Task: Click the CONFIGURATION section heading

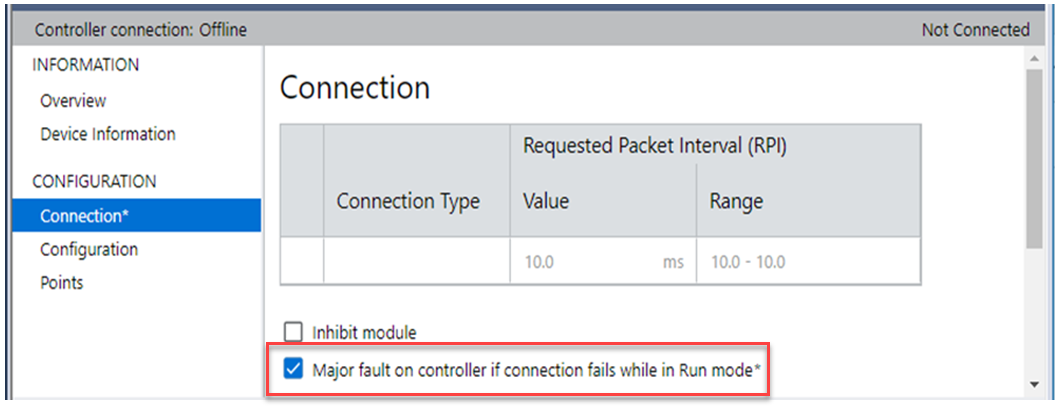Action: (94, 182)
